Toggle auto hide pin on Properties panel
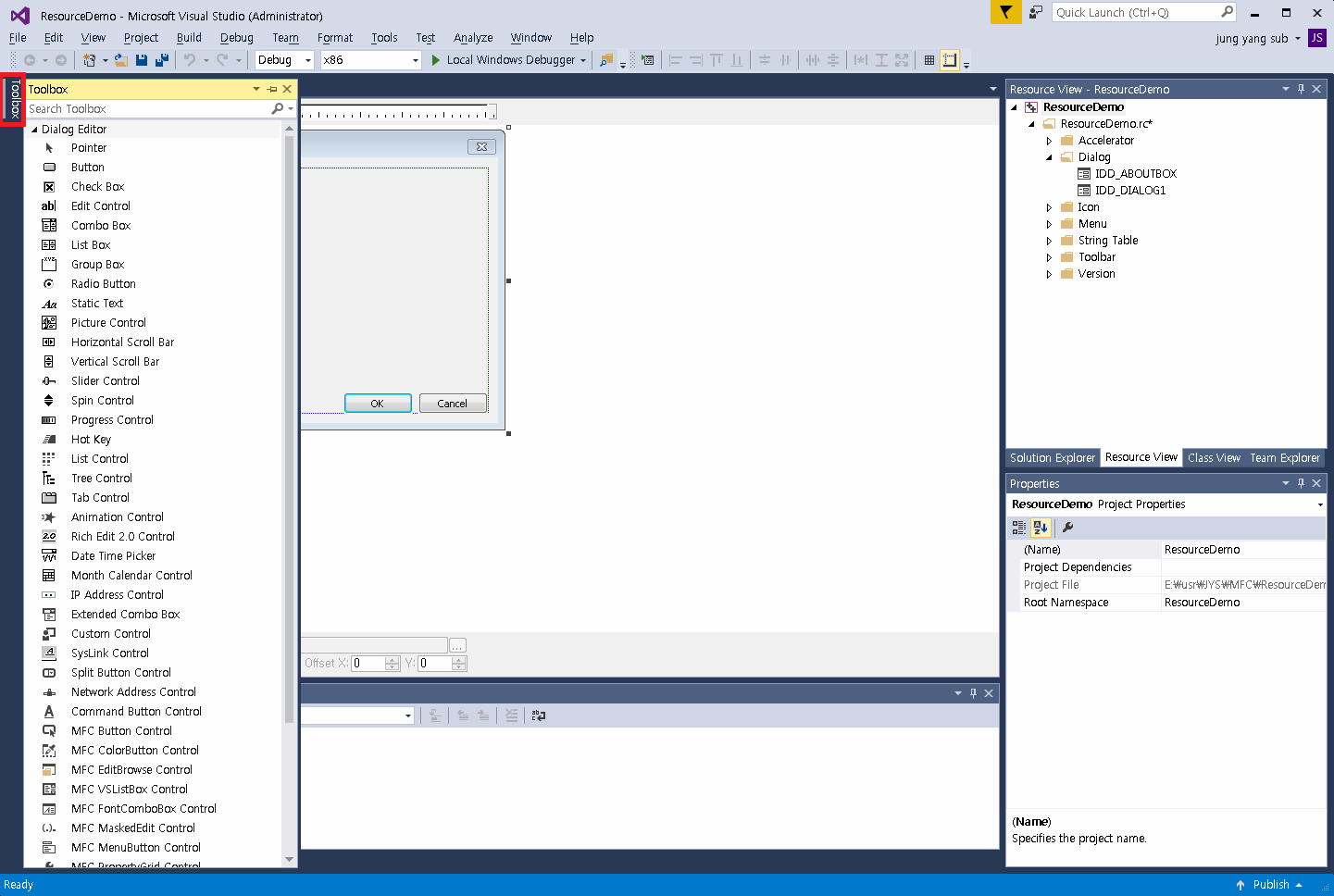The height and width of the screenshot is (896, 1334). (1301, 483)
